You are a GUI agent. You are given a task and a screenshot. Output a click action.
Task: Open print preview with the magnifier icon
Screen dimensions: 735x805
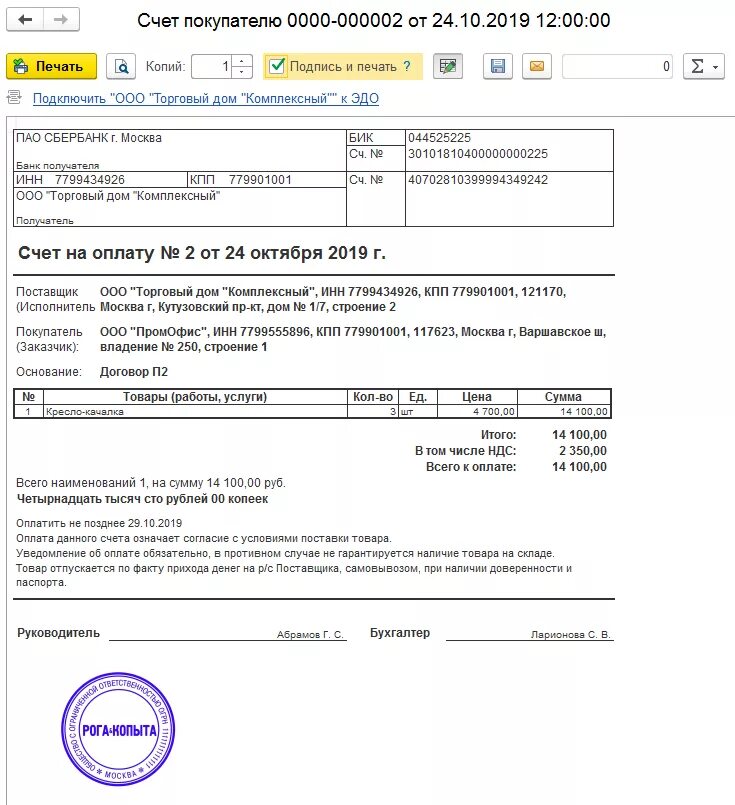tap(121, 66)
